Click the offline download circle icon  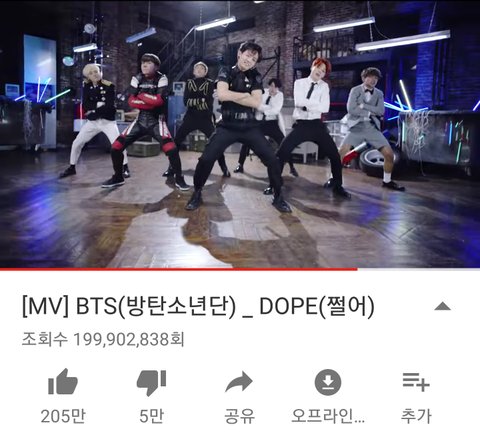328,382
